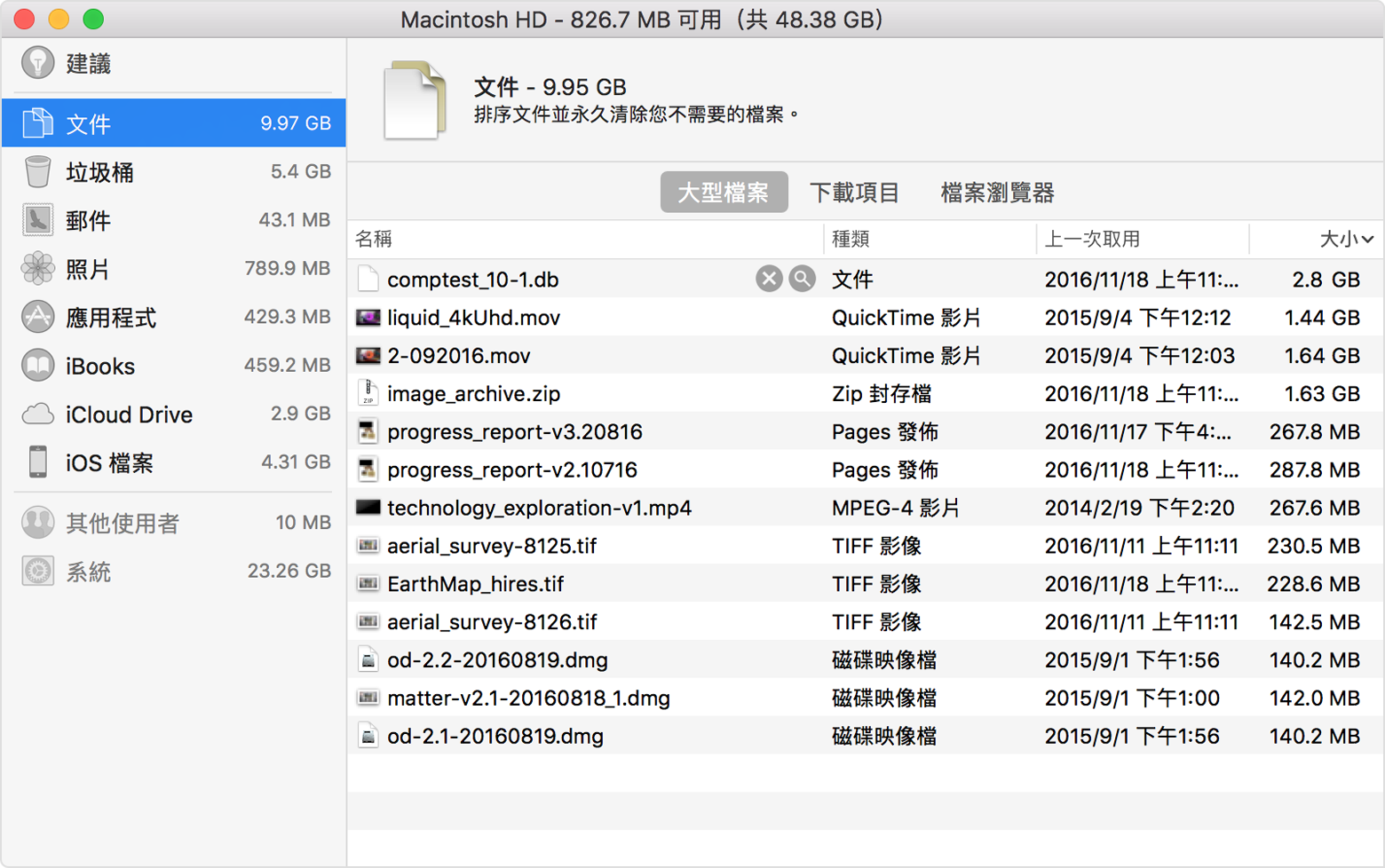
Task: Sort by 上一次取用 column header
Action: coord(1092,239)
